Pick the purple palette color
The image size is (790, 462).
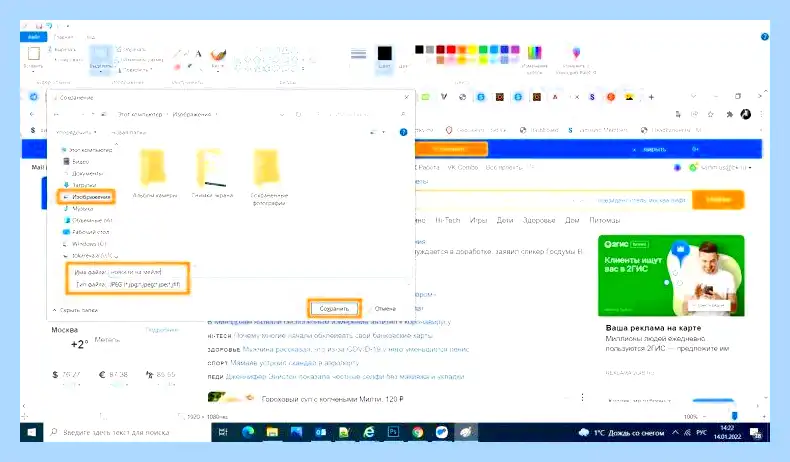point(515,49)
